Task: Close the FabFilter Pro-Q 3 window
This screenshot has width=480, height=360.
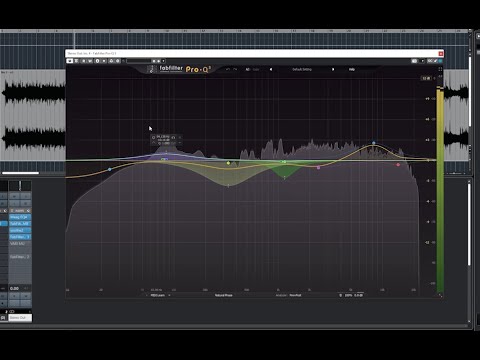Action: 441,53
